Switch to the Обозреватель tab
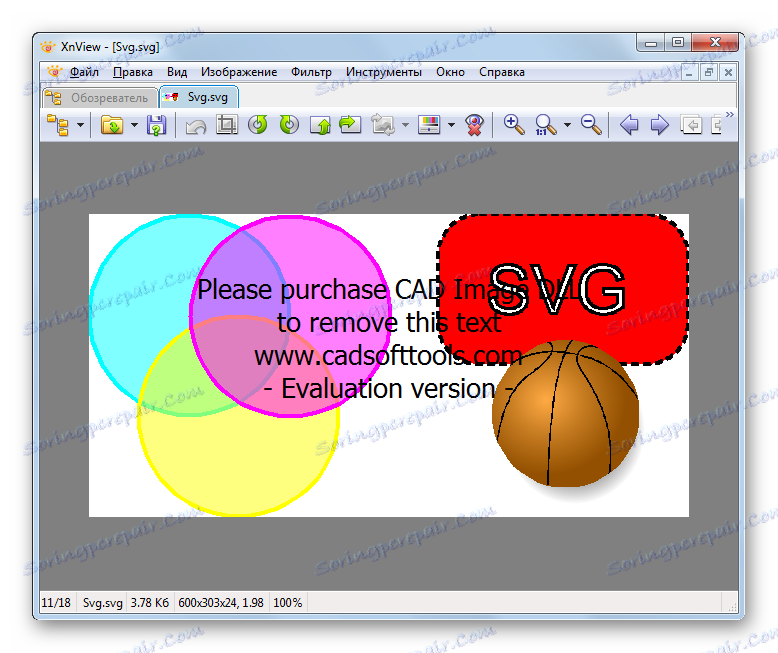The width and height of the screenshot is (778, 653). point(100,98)
